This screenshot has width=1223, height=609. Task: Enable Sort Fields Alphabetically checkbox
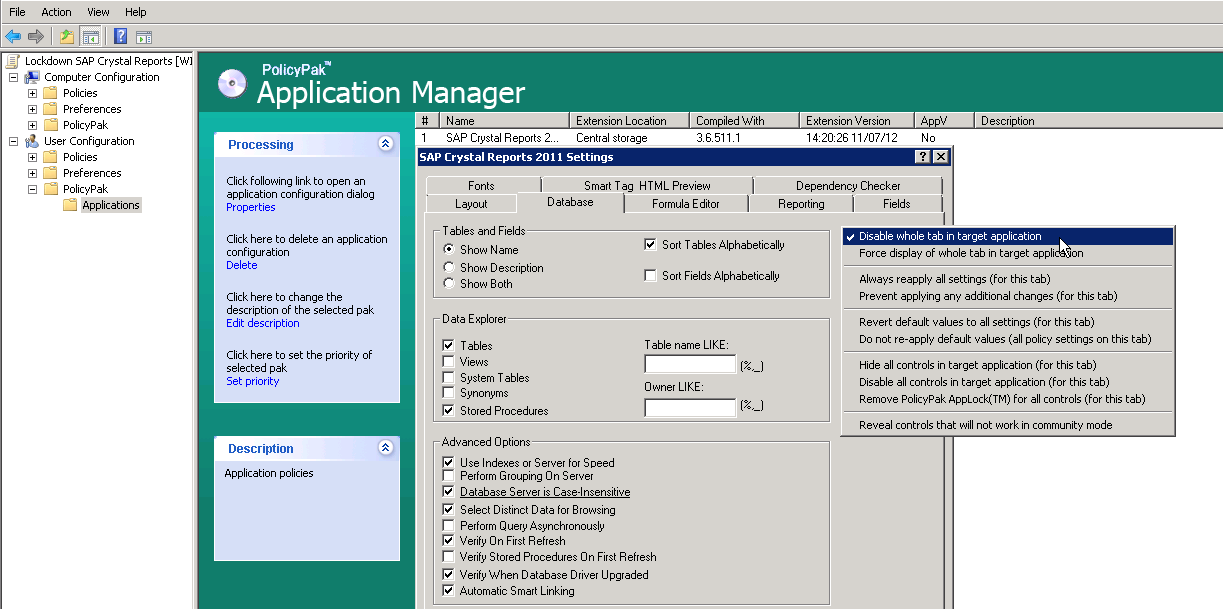[x=651, y=276]
